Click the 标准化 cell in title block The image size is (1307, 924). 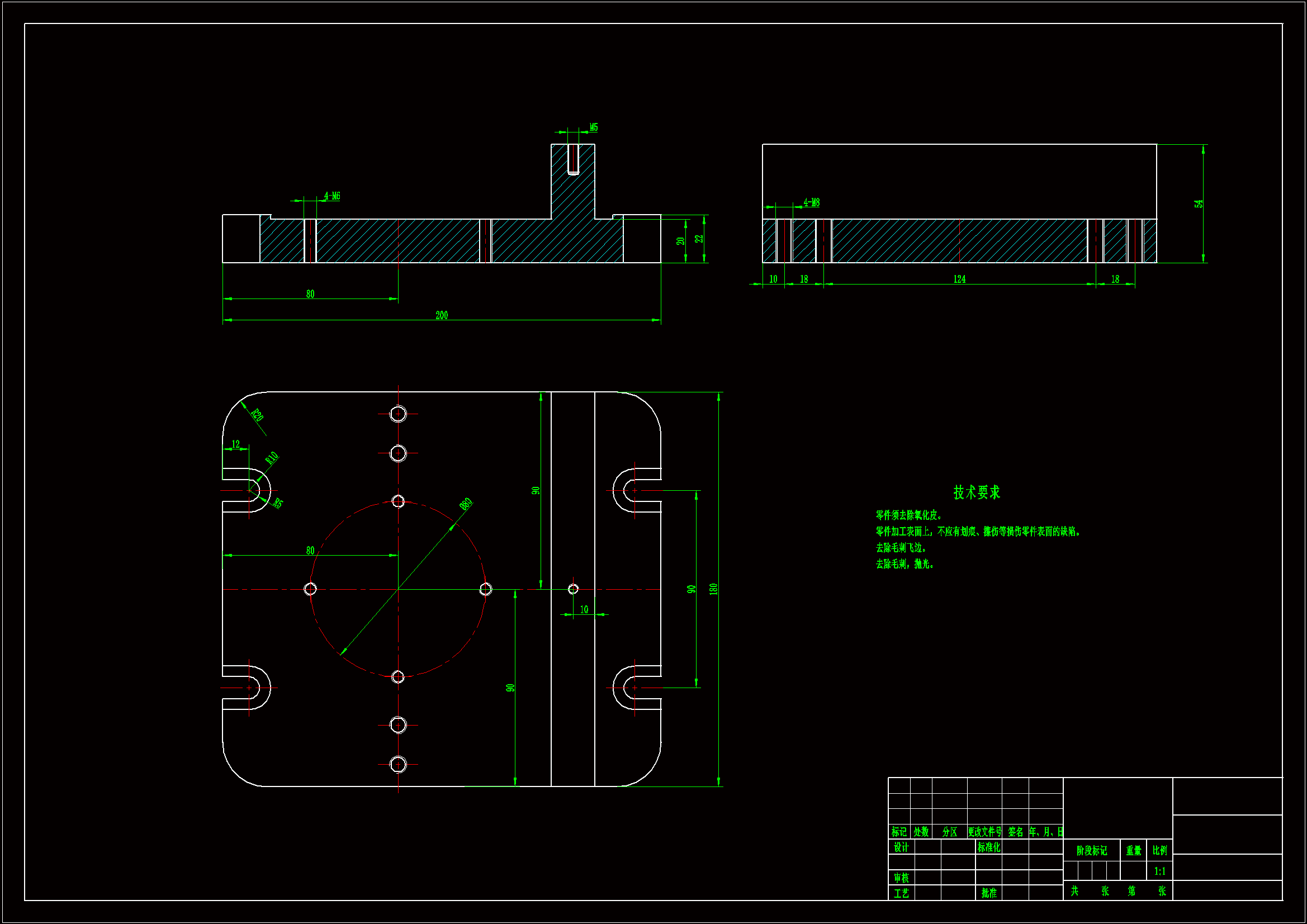click(x=988, y=847)
